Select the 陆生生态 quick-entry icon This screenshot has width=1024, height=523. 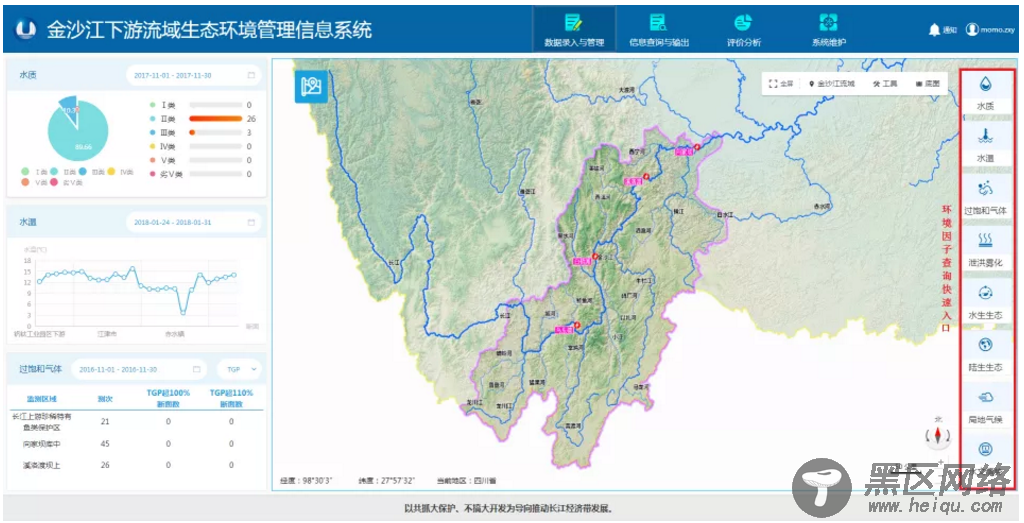pos(985,345)
